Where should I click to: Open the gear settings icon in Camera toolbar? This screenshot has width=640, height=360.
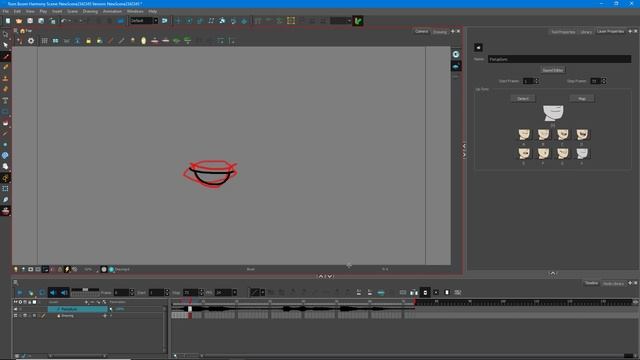coord(31,41)
